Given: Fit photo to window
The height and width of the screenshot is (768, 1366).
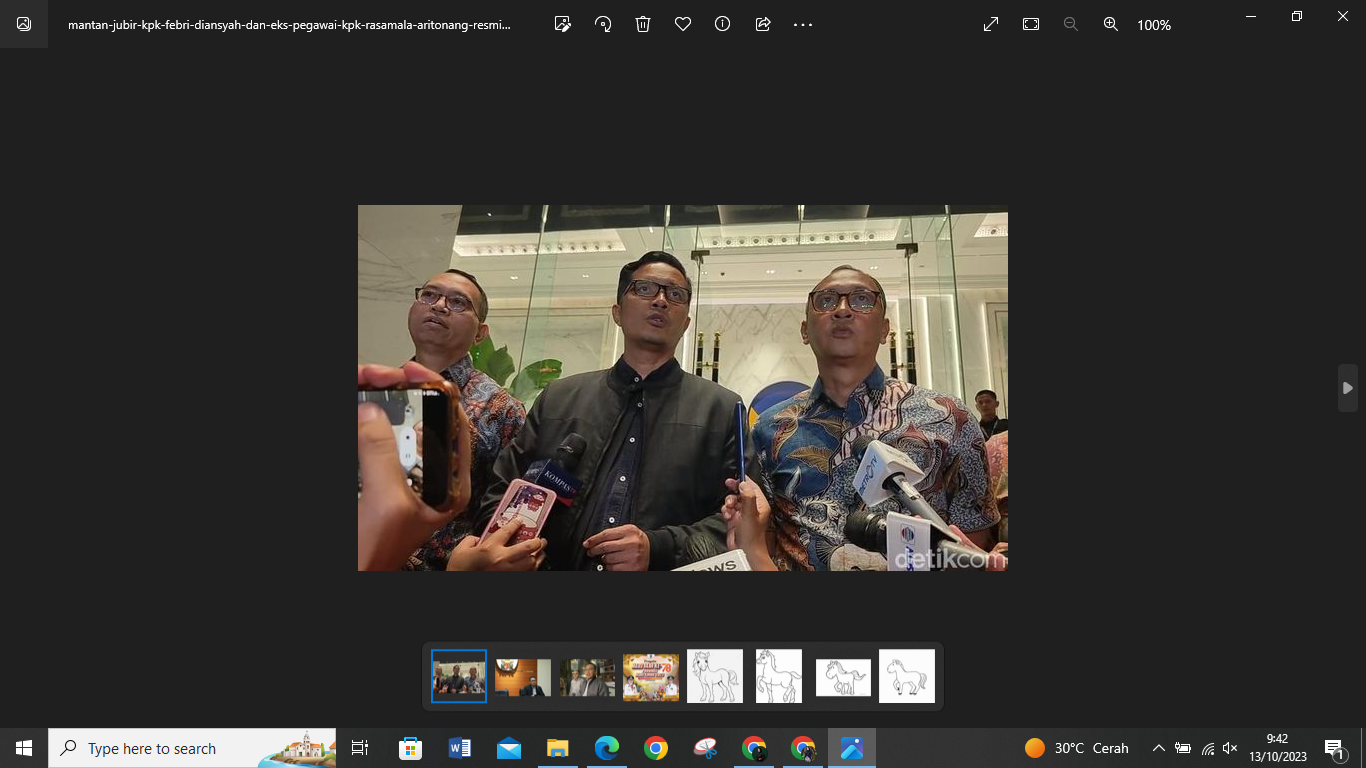Looking at the screenshot, I should pos(1031,24).
